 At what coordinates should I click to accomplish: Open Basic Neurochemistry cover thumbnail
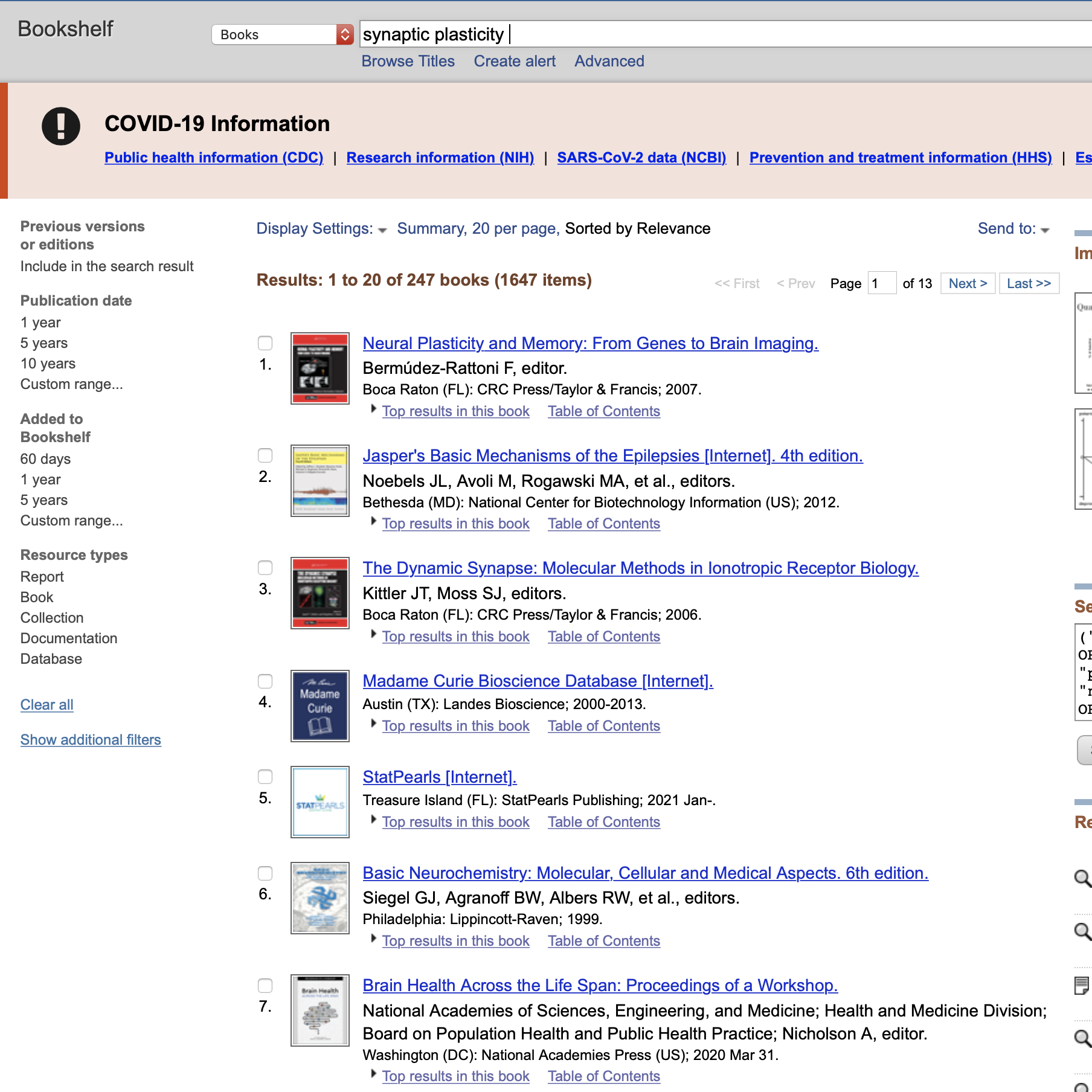point(320,898)
